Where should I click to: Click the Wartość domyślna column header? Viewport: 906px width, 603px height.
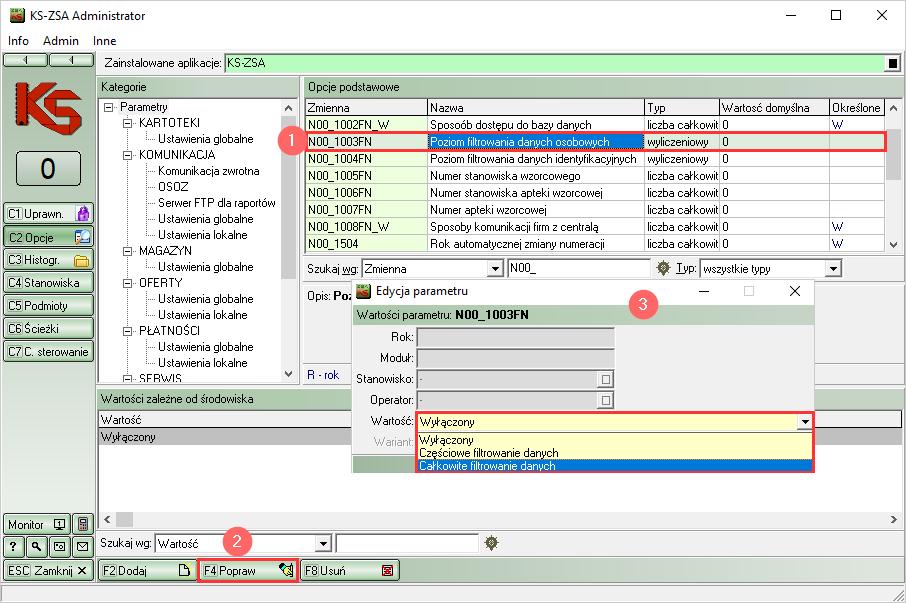[774, 107]
